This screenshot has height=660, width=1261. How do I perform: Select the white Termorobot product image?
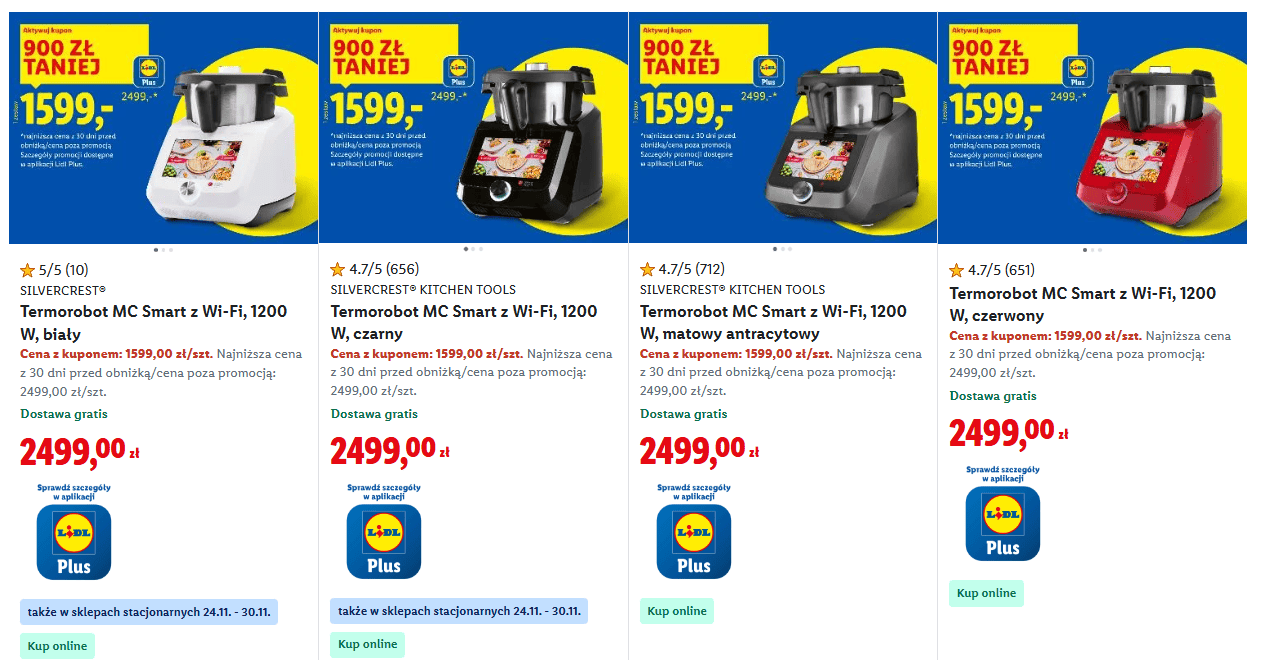(163, 127)
